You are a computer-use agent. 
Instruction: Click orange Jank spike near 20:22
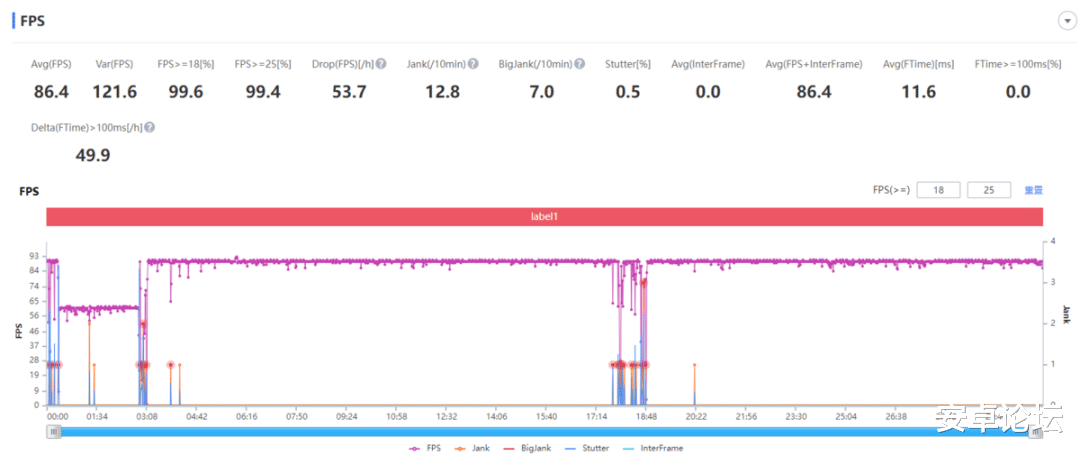click(694, 384)
